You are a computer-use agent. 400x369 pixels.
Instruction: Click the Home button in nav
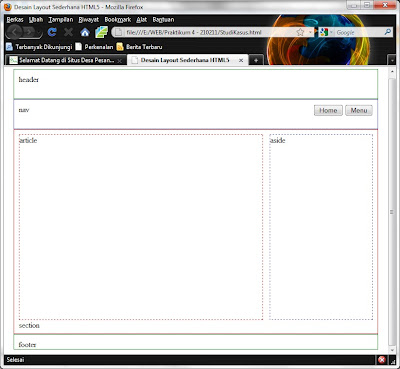tap(328, 110)
